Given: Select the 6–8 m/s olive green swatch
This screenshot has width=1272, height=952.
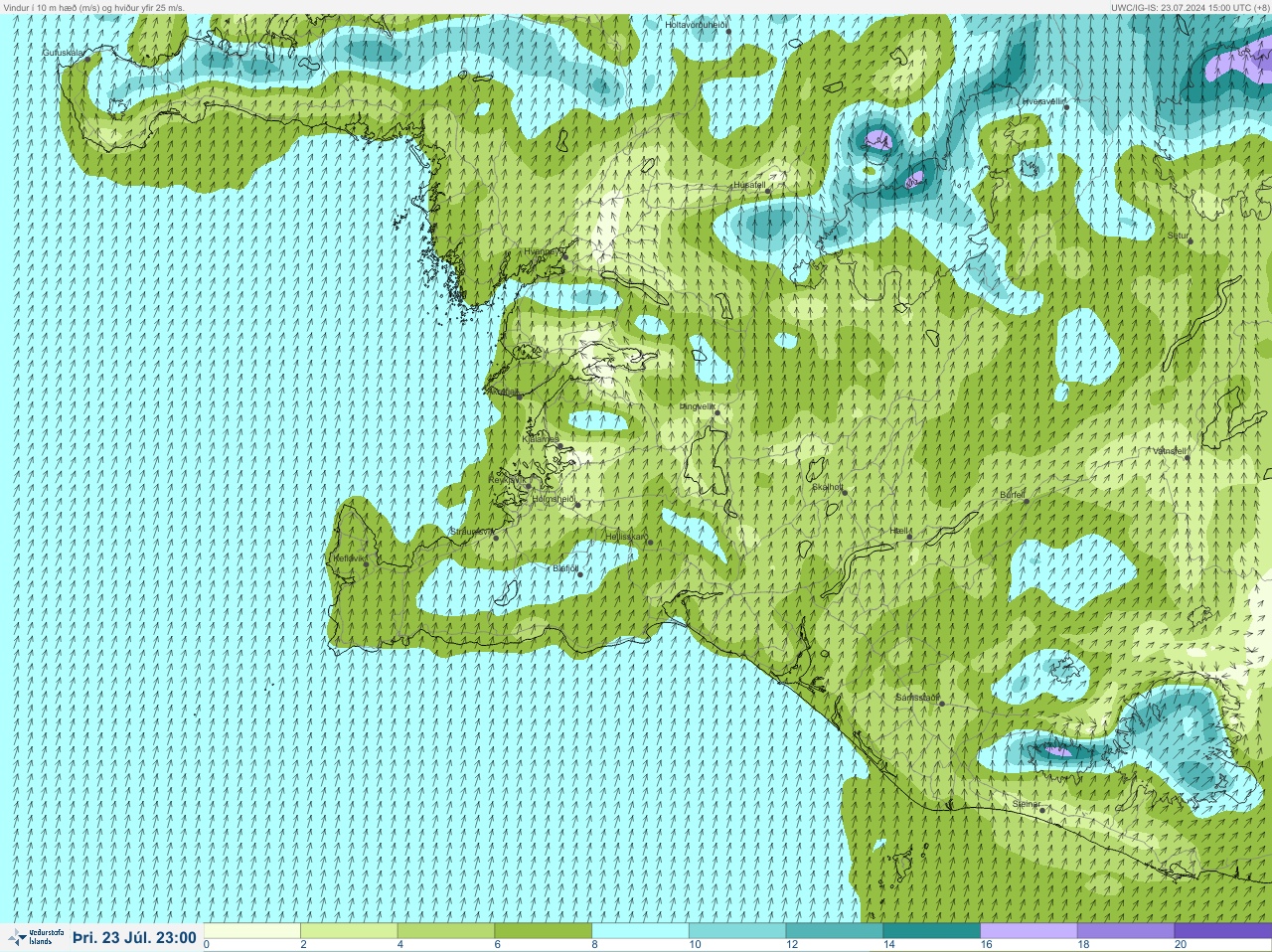Looking at the screenshot, I should [x=544, y=931].
